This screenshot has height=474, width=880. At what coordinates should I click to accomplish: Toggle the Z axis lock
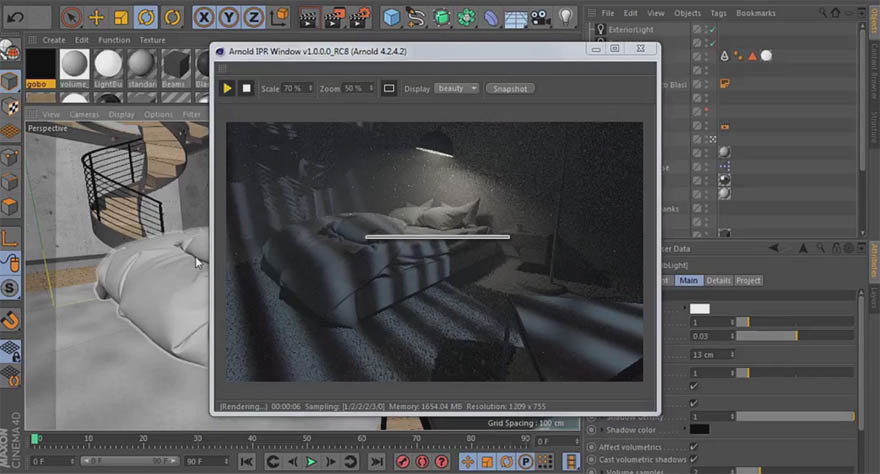(x=253, y=18)
